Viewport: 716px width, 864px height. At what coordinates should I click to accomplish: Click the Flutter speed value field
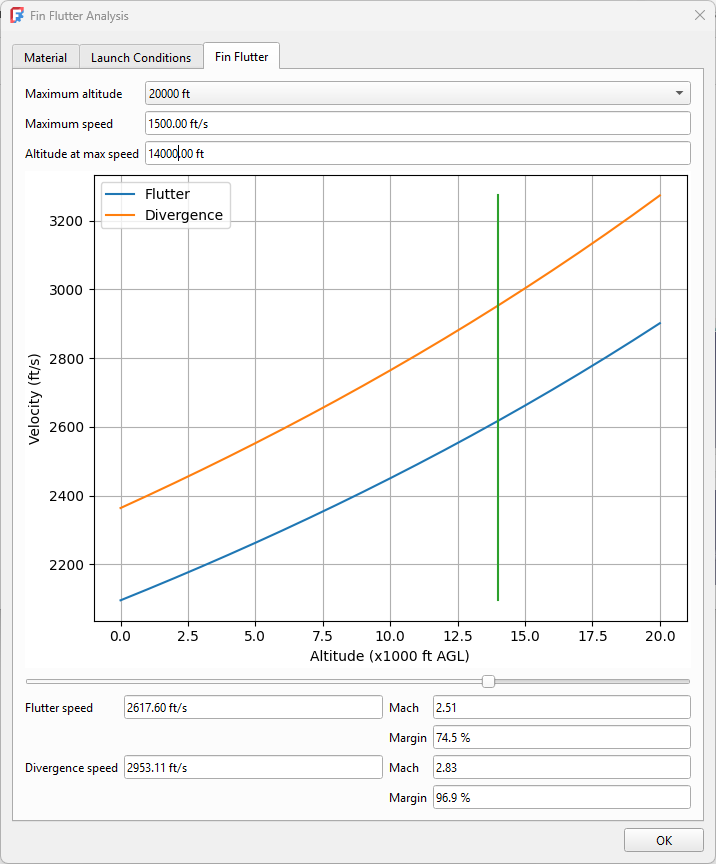tap(252, 708)
